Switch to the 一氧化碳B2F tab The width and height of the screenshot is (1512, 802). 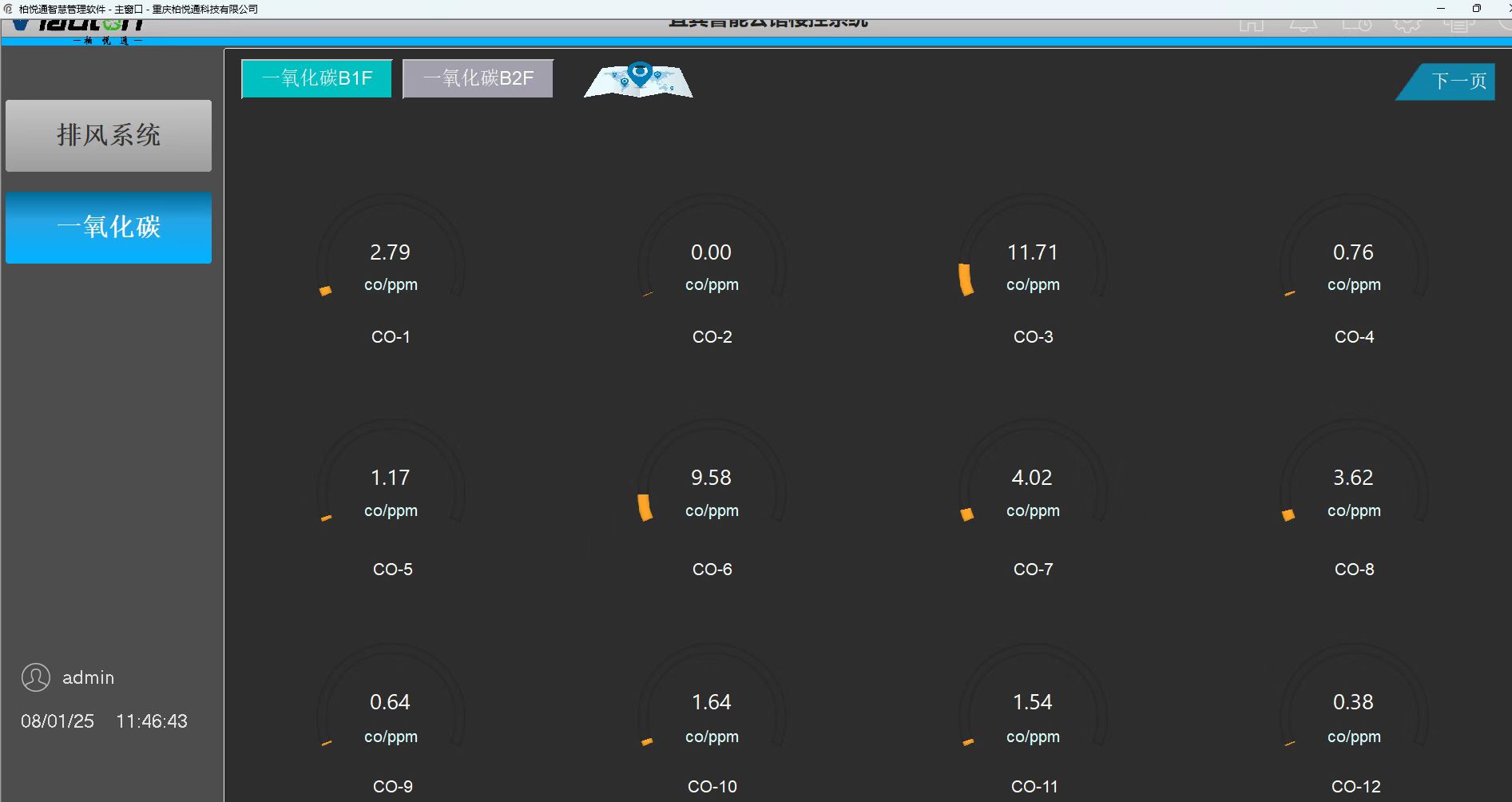(x=478, y=78)
